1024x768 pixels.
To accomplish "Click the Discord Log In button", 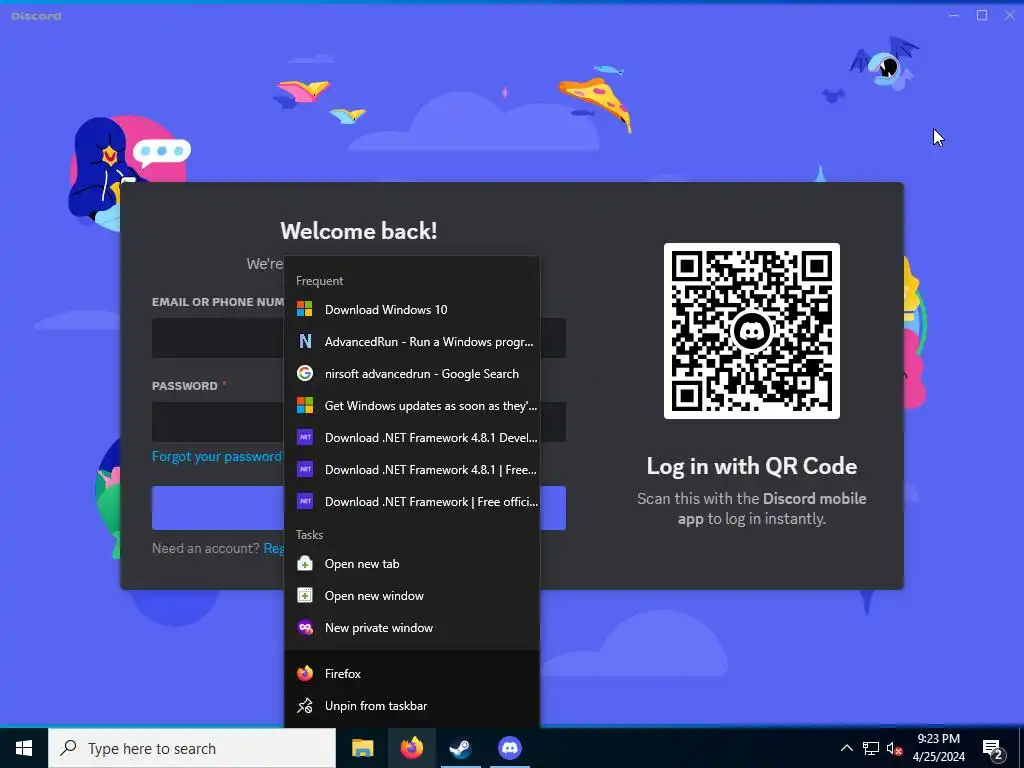I will (359, 507).
